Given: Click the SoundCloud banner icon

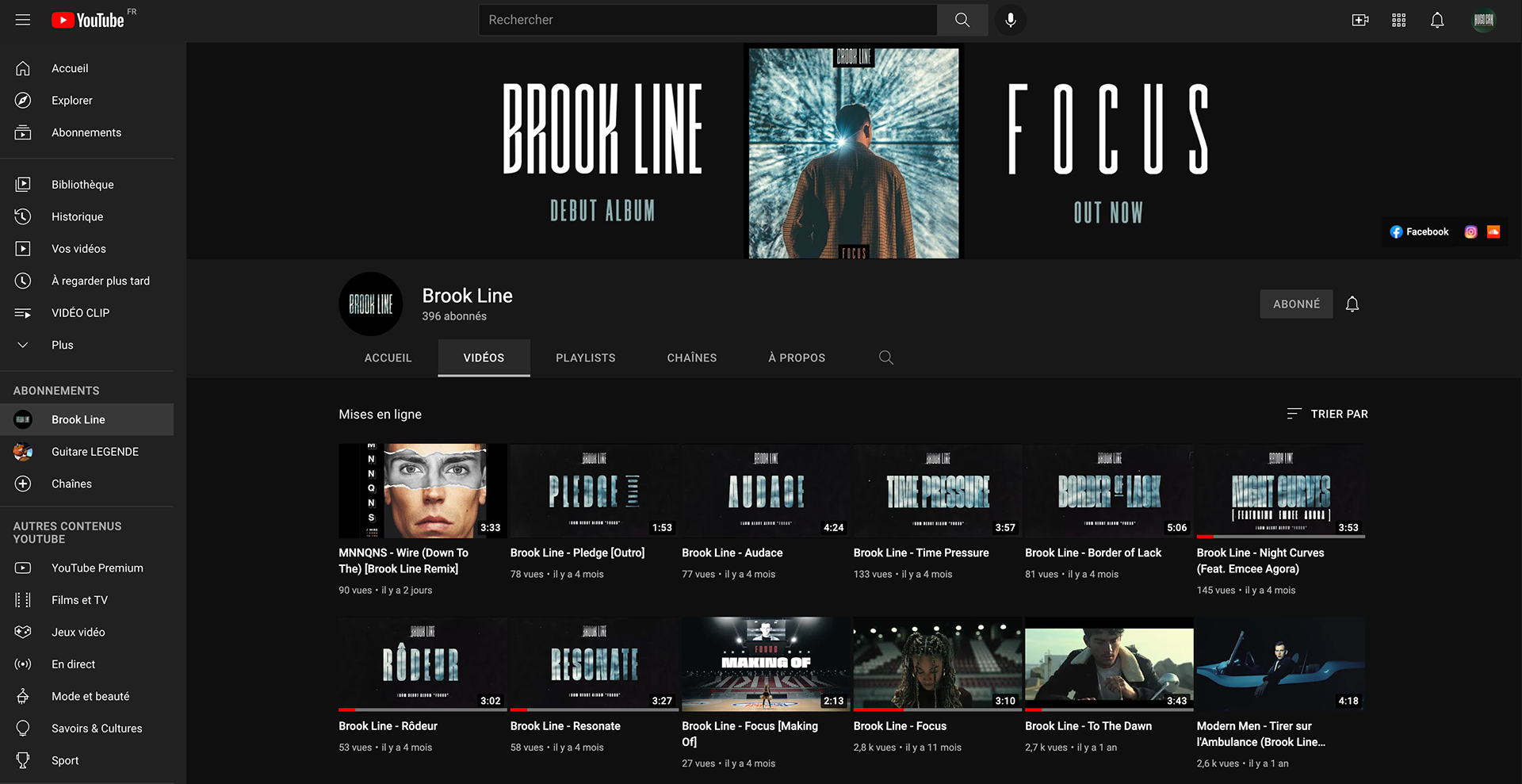Looking at the screenshot, I should [x=1493, y=231].
